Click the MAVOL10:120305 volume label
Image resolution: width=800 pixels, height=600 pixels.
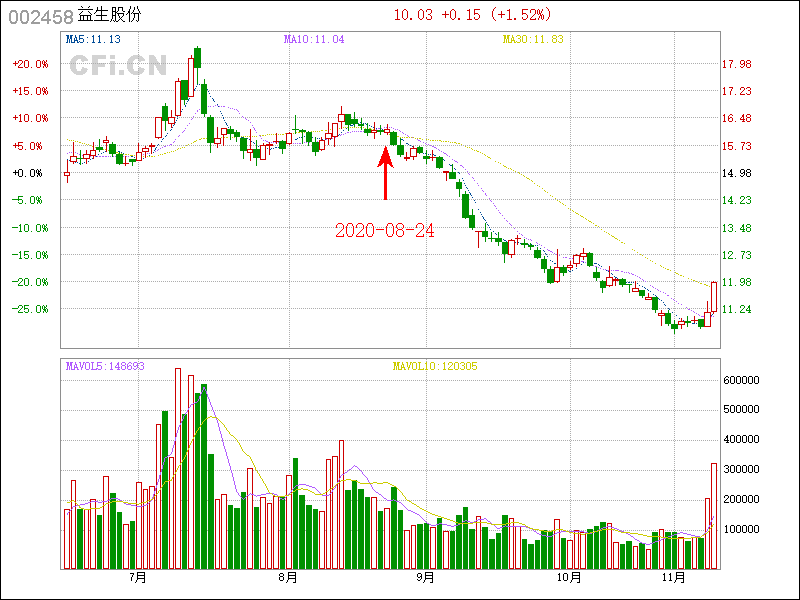pyautogui.click(x=435, y=366)
